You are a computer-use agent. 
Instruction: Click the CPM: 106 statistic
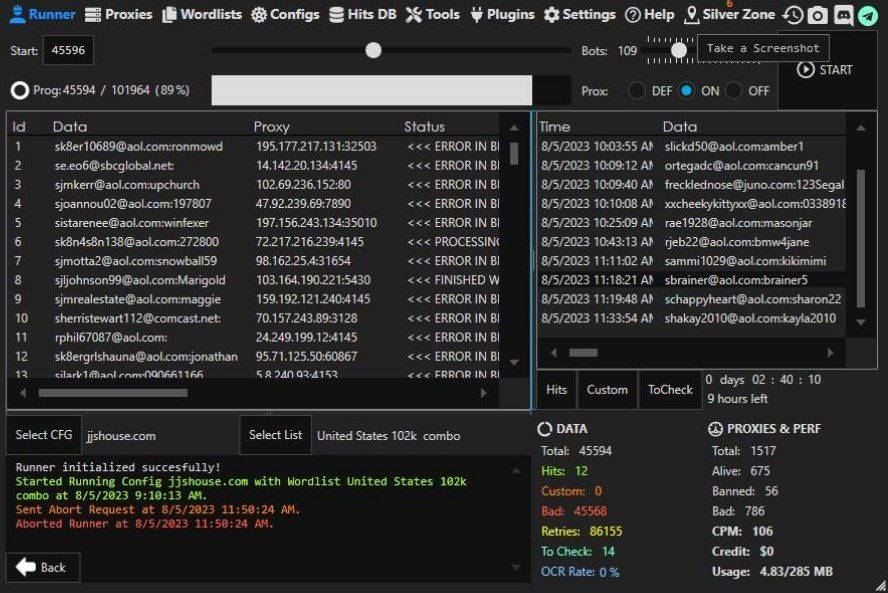tap(742, 531)
